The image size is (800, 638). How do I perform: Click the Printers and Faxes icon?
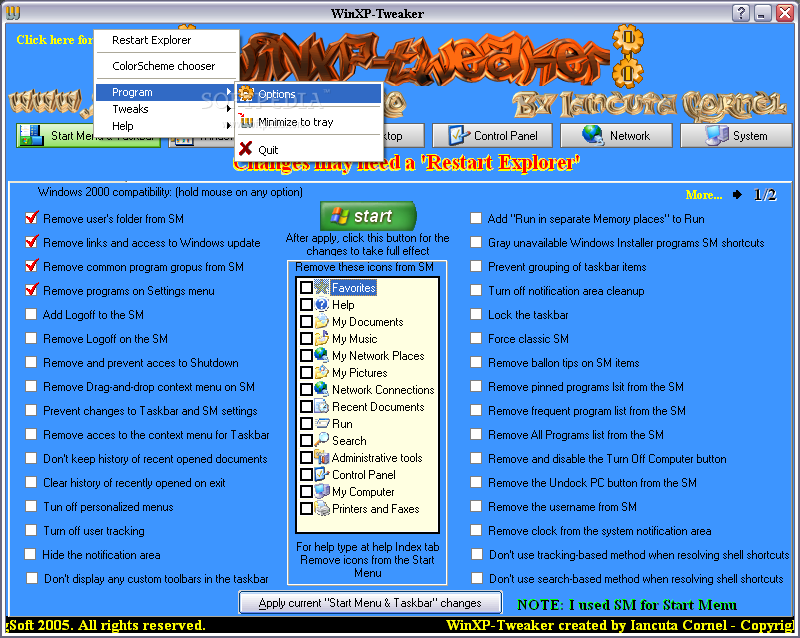tap(321, 508)
